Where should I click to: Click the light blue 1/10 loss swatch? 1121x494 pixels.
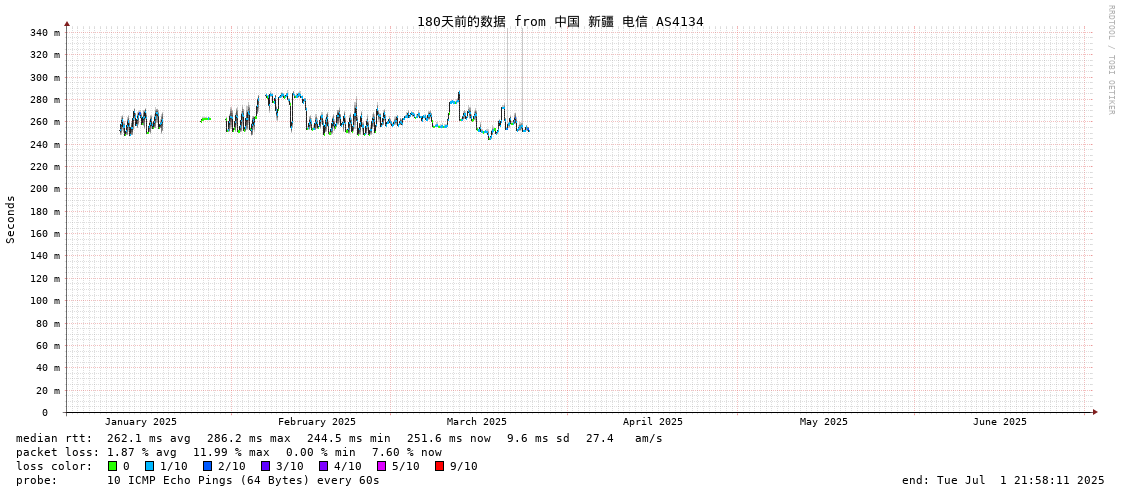[x=149, y=466]
